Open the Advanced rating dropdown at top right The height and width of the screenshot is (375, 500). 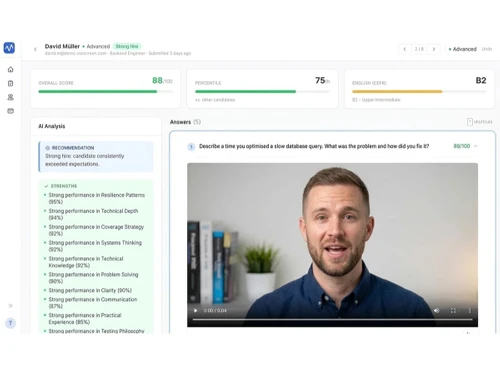point(463,49)
